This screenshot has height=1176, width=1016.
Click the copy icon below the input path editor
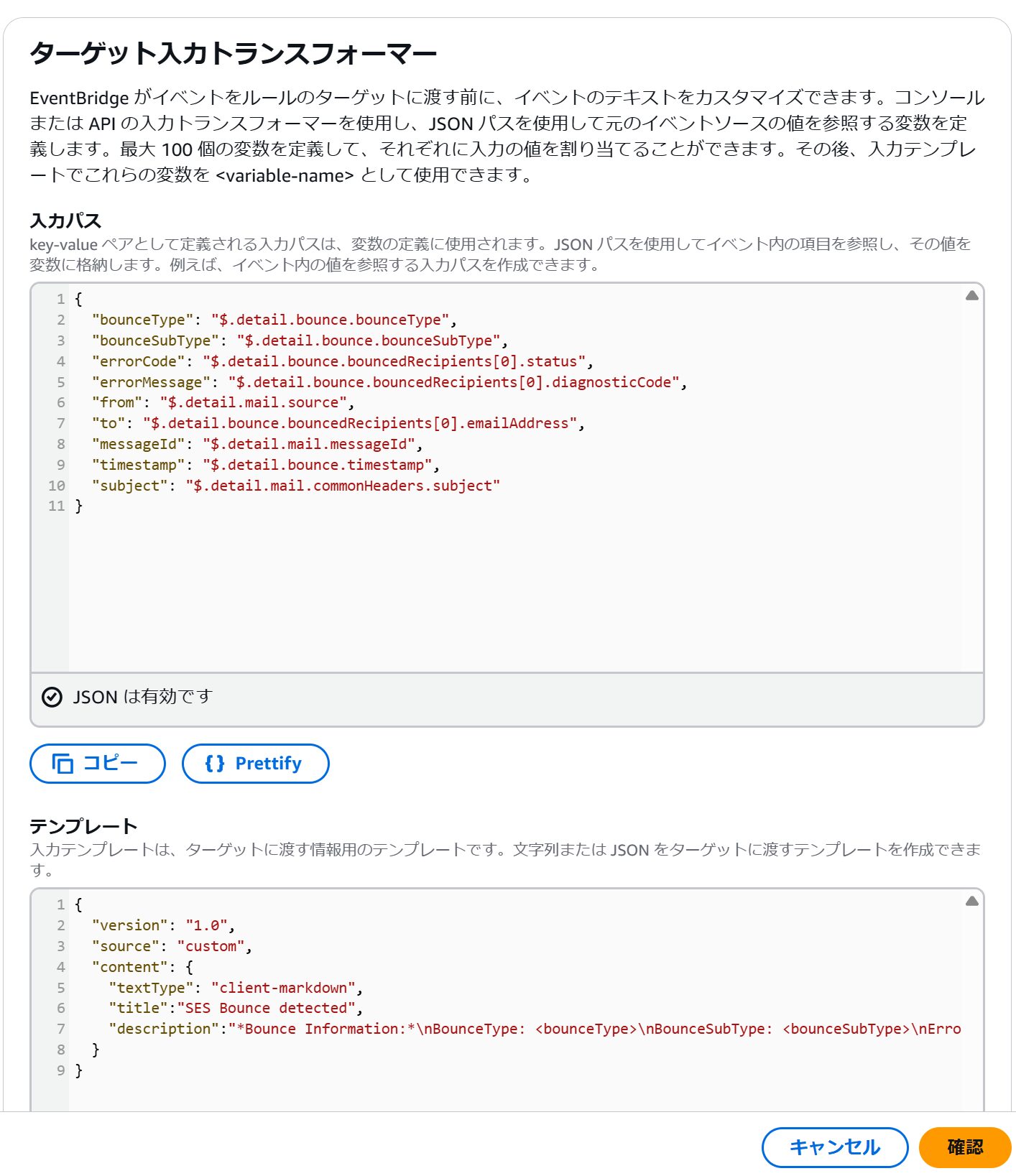point(63,763)
